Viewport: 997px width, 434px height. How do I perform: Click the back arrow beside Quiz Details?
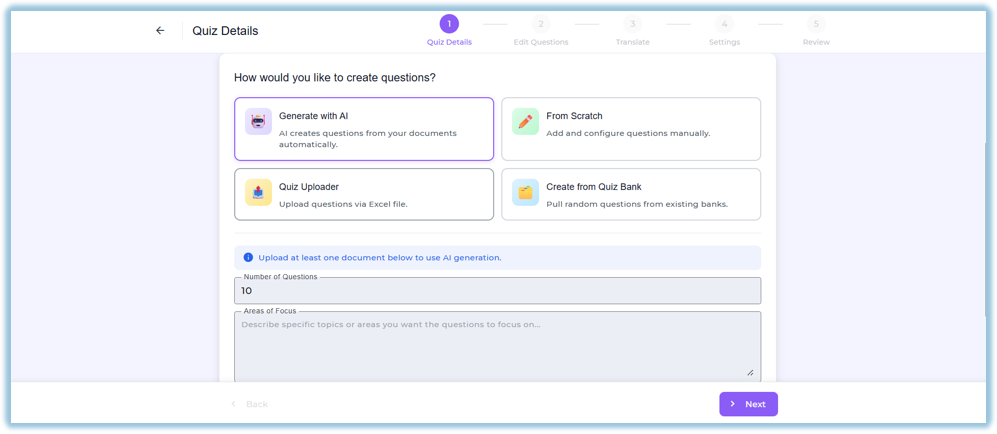pos(160,31)
